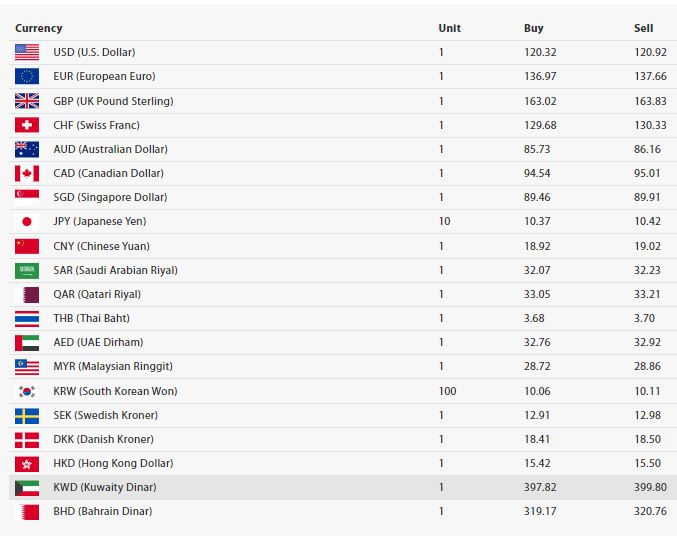
Task: Select the AUD (Australian Dollar) row label
Action: point(111,149)
